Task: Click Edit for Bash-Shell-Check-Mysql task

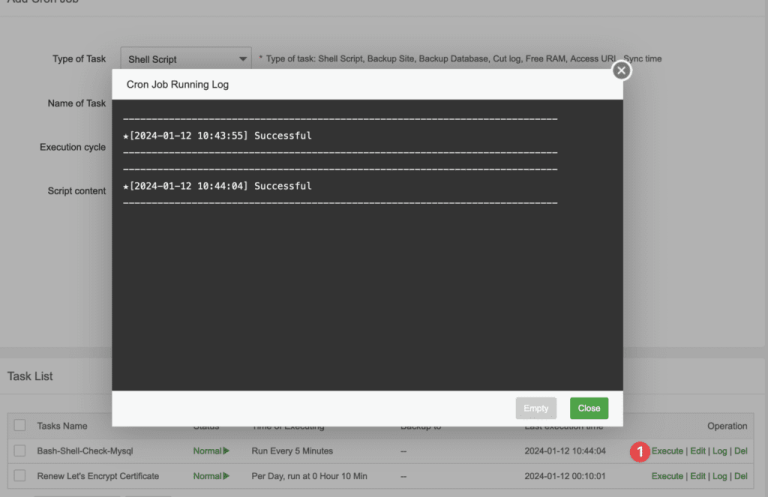Action: point(697,451)
